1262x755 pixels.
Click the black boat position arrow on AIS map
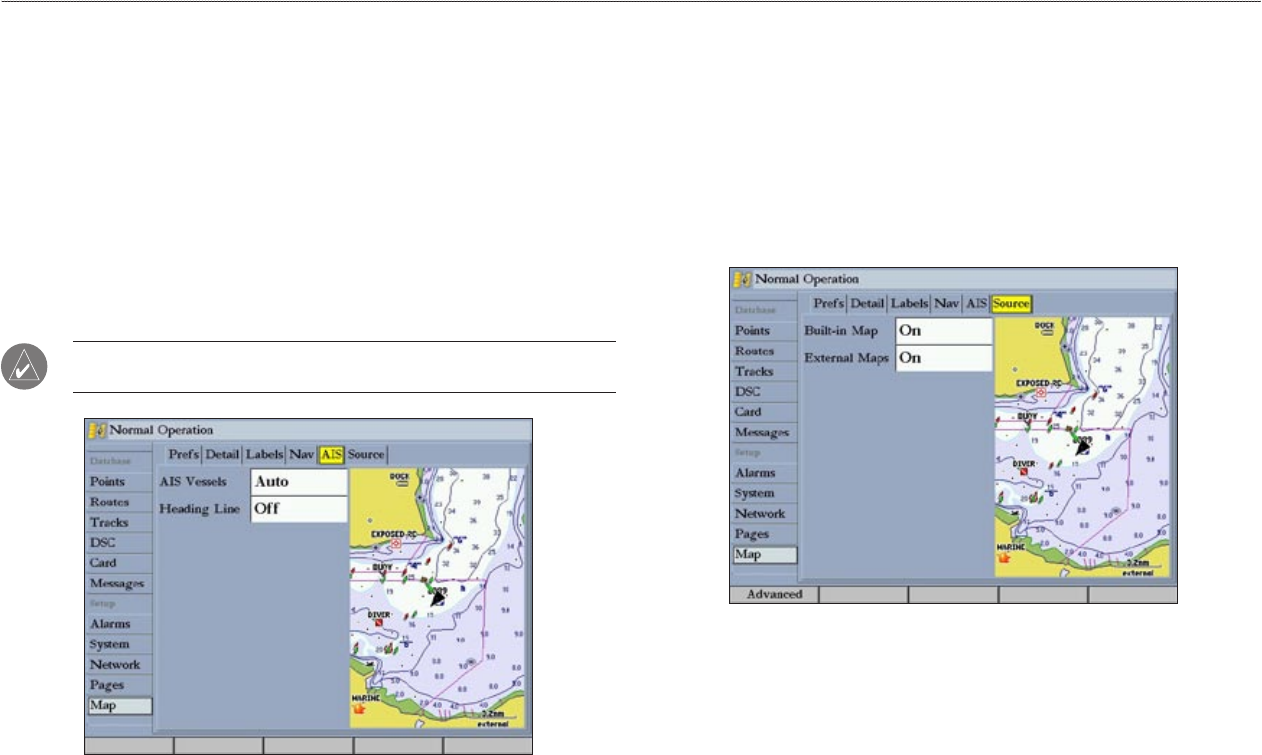[x=437, y=598]
